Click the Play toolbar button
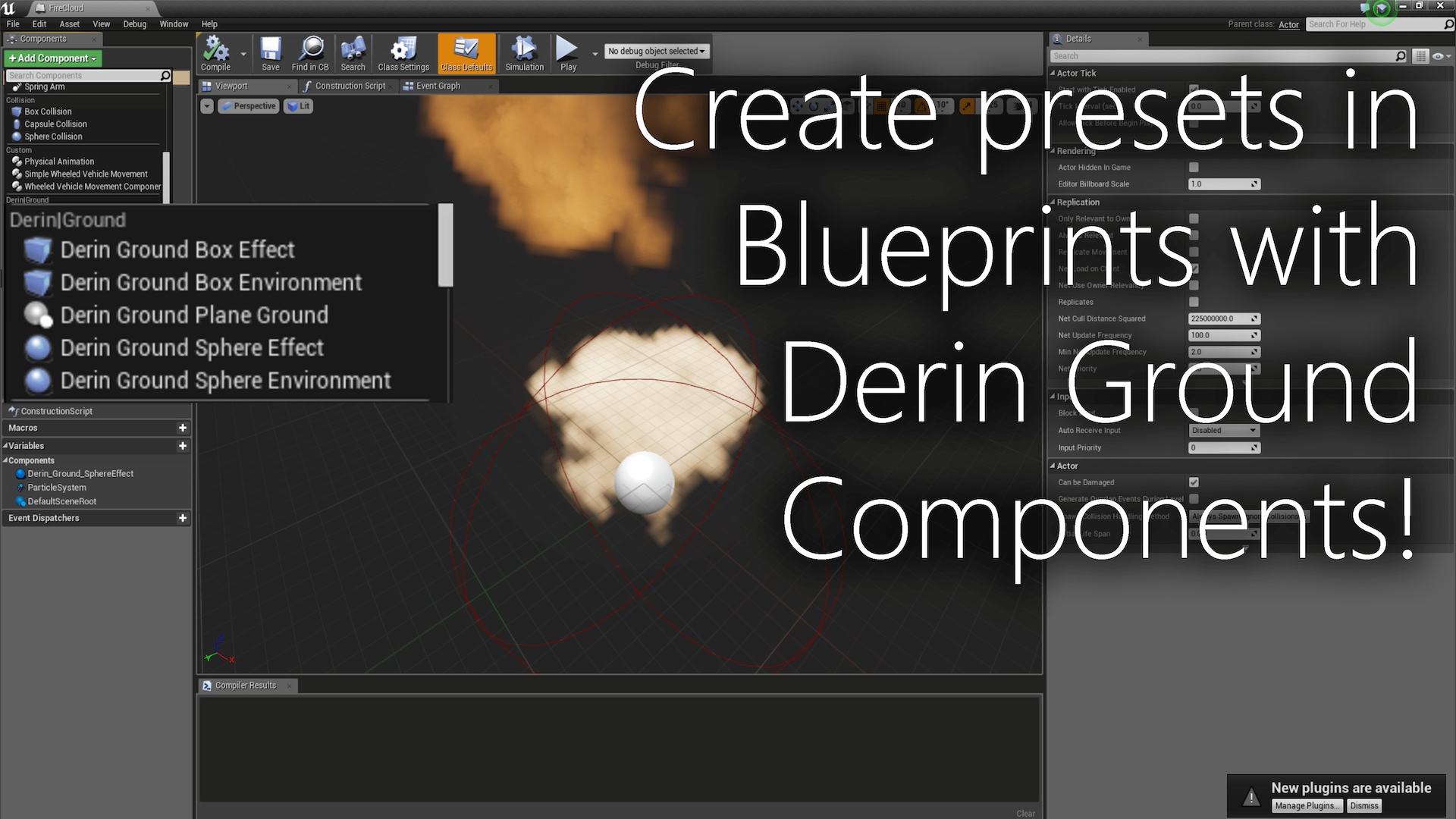 coord(568,53)
